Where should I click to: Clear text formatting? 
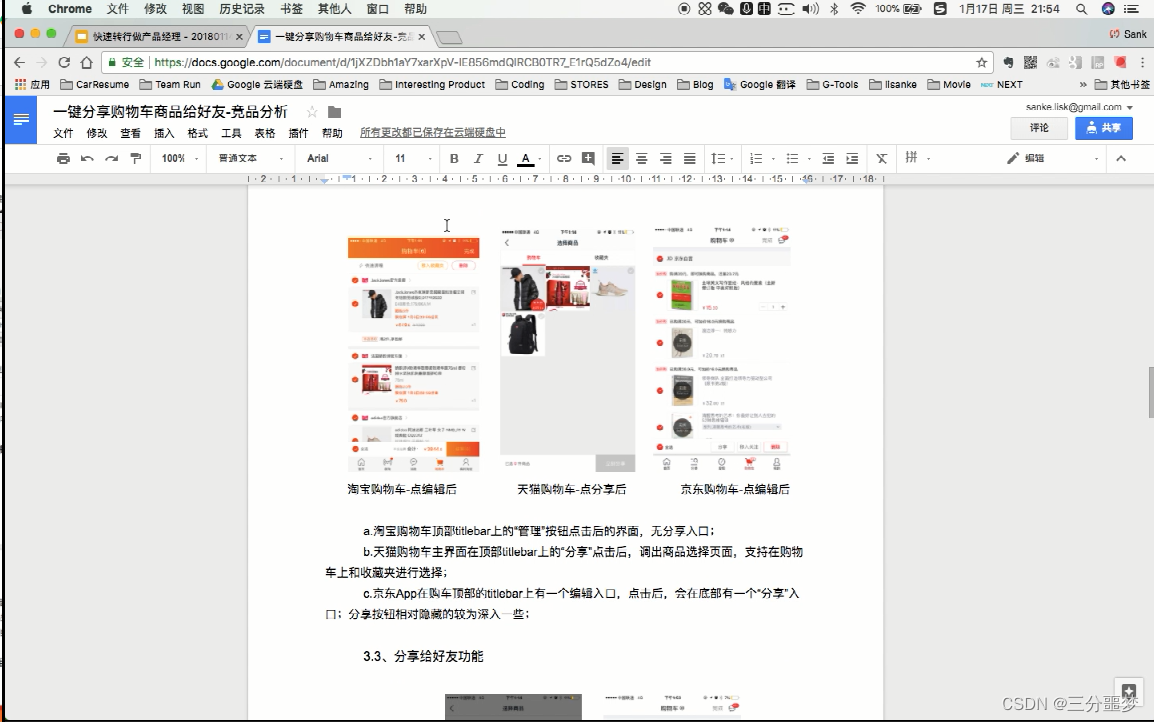882,158
